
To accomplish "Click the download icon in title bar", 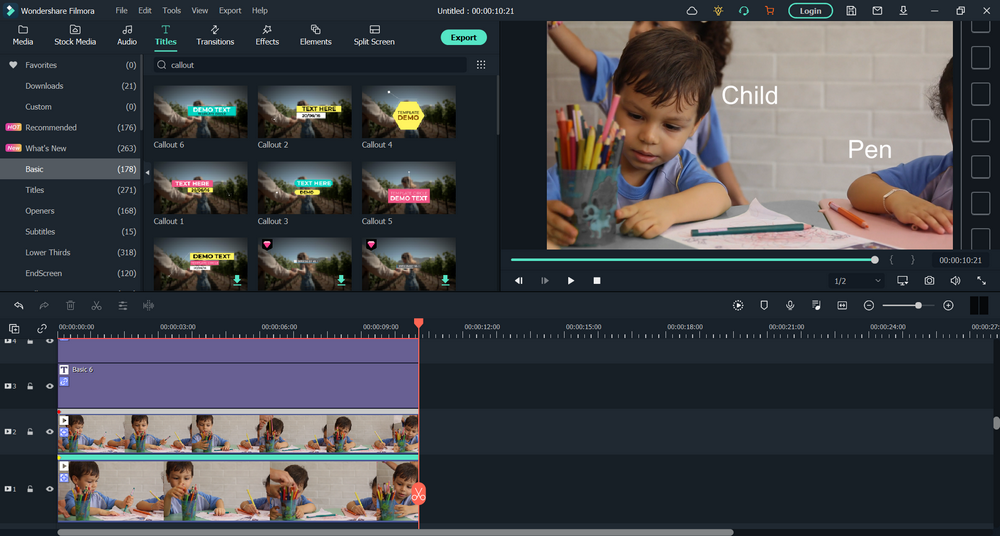I will [x=904, y=10].
